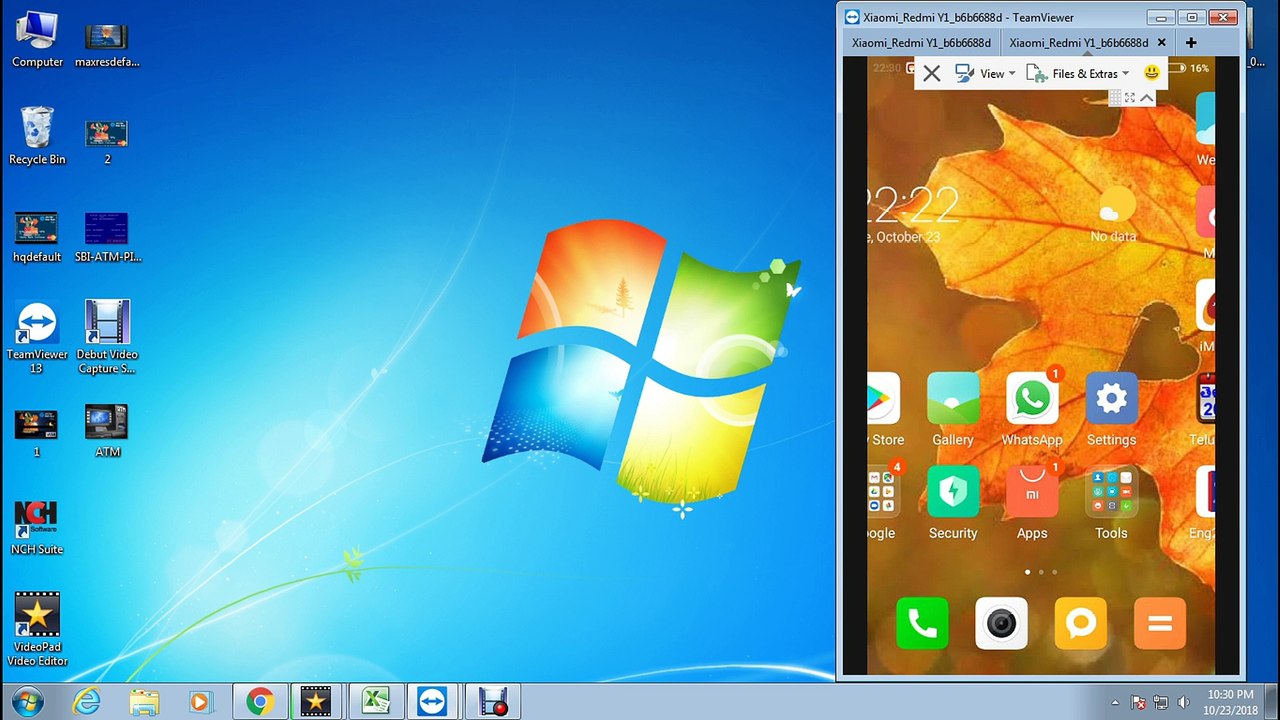Viewport: 1280px width, 720px height.
Task: Open the WhatsApp app on the phone
Action: pos(1032,398)
